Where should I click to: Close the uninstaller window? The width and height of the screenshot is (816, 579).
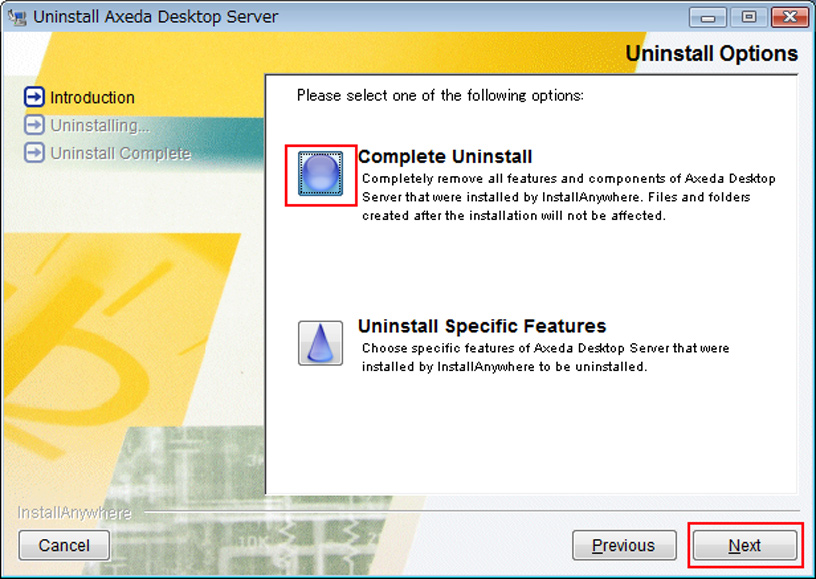(789, 18)
